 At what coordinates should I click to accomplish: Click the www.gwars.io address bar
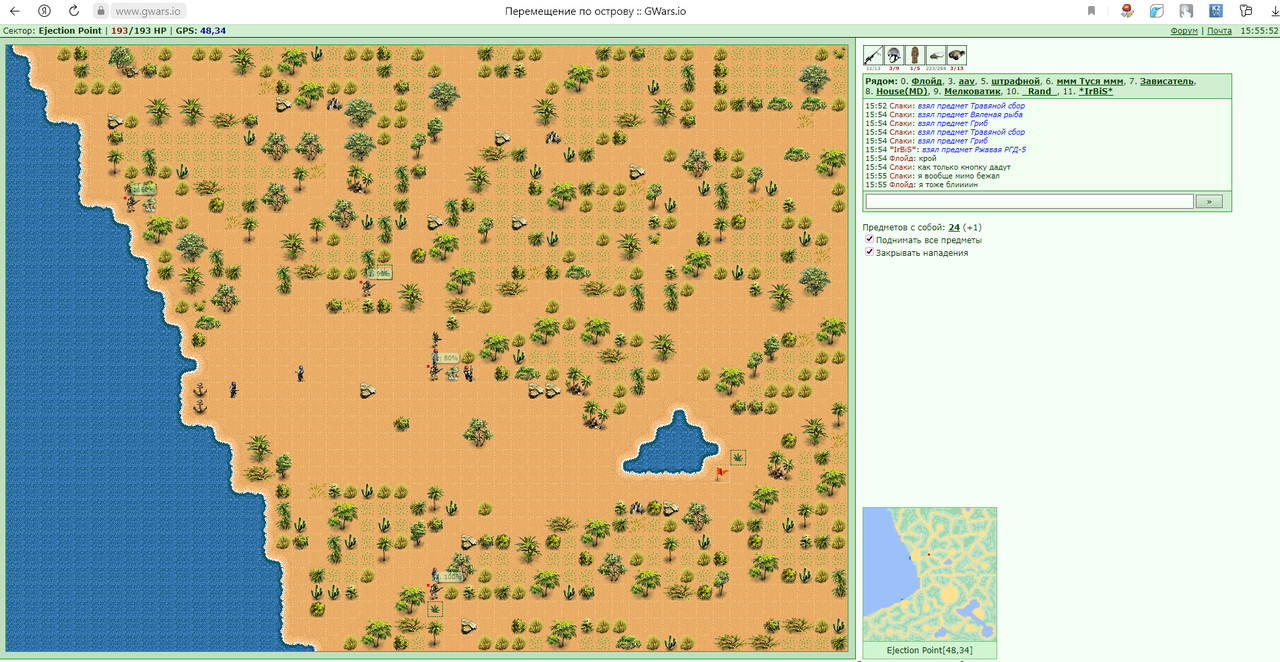coord(147,11)
